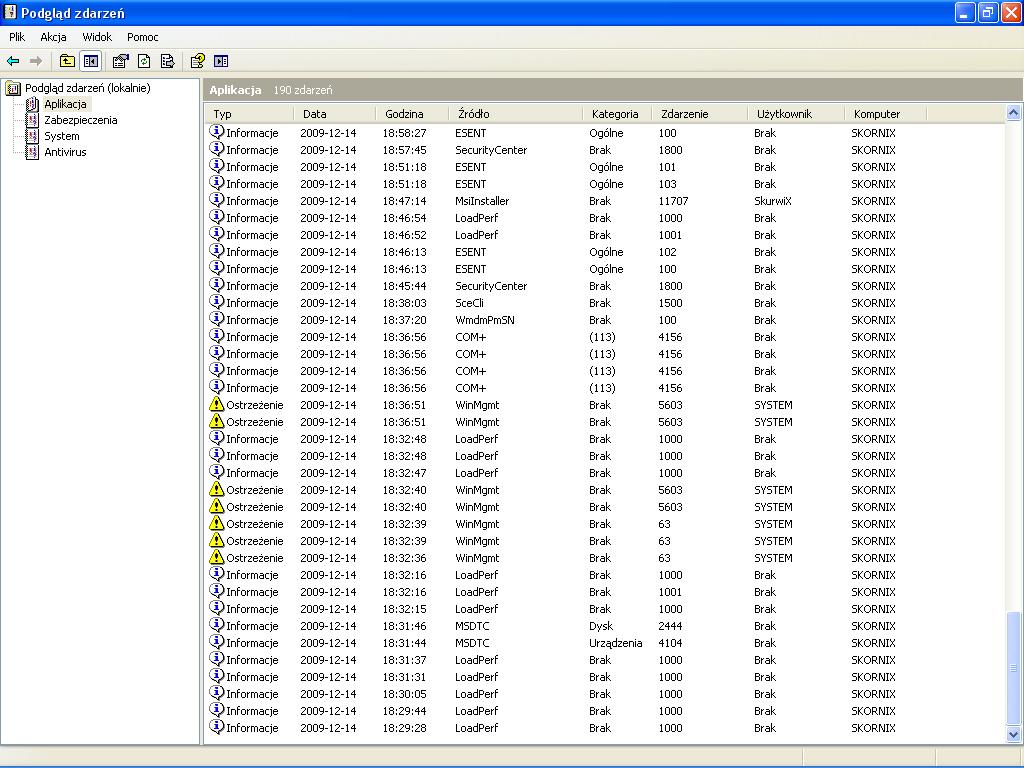This screenshot has width=1024, height=768.
Task: Open the Help toolbar icon
Action: point(198,61)
